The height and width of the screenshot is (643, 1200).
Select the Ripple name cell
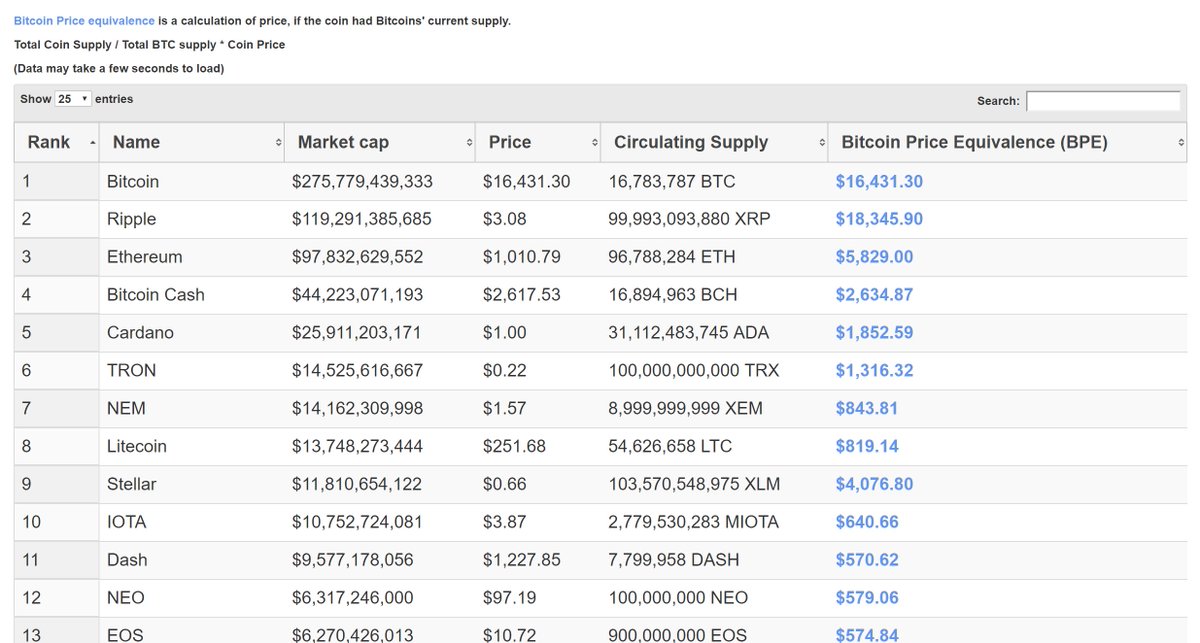[192, 219]
